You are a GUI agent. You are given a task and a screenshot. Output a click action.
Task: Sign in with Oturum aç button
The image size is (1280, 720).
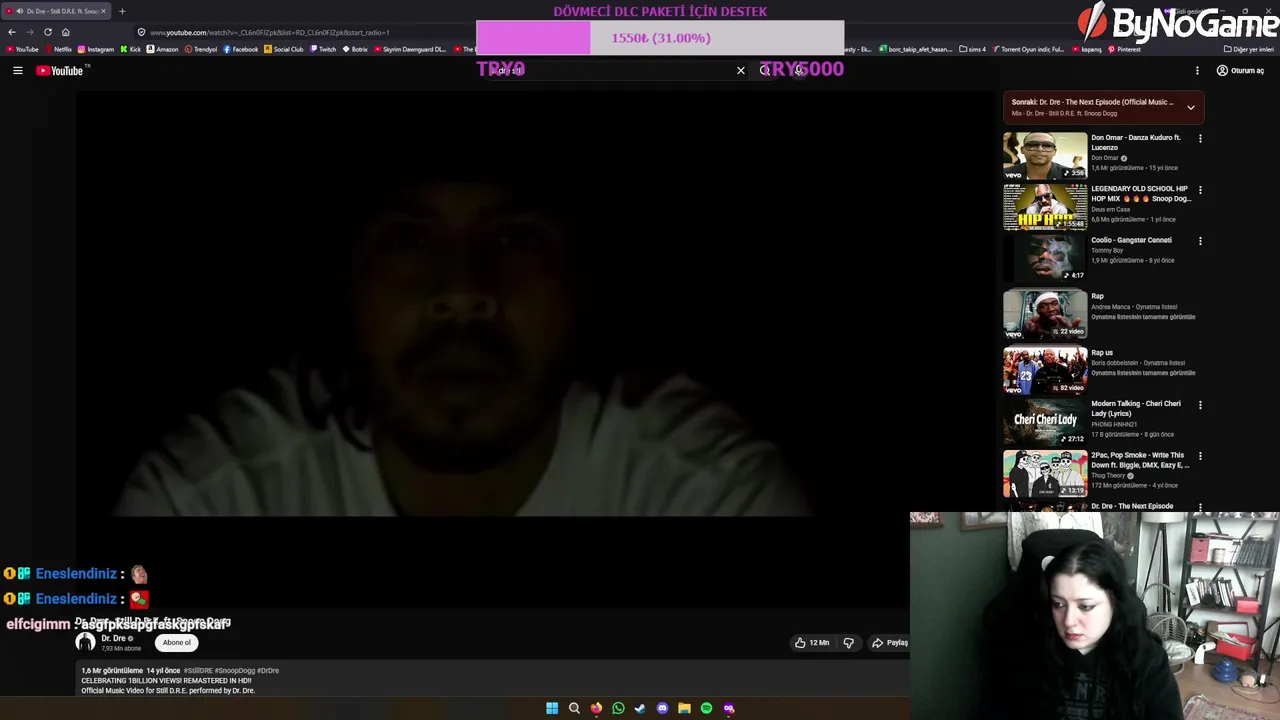coord(1240,71)
